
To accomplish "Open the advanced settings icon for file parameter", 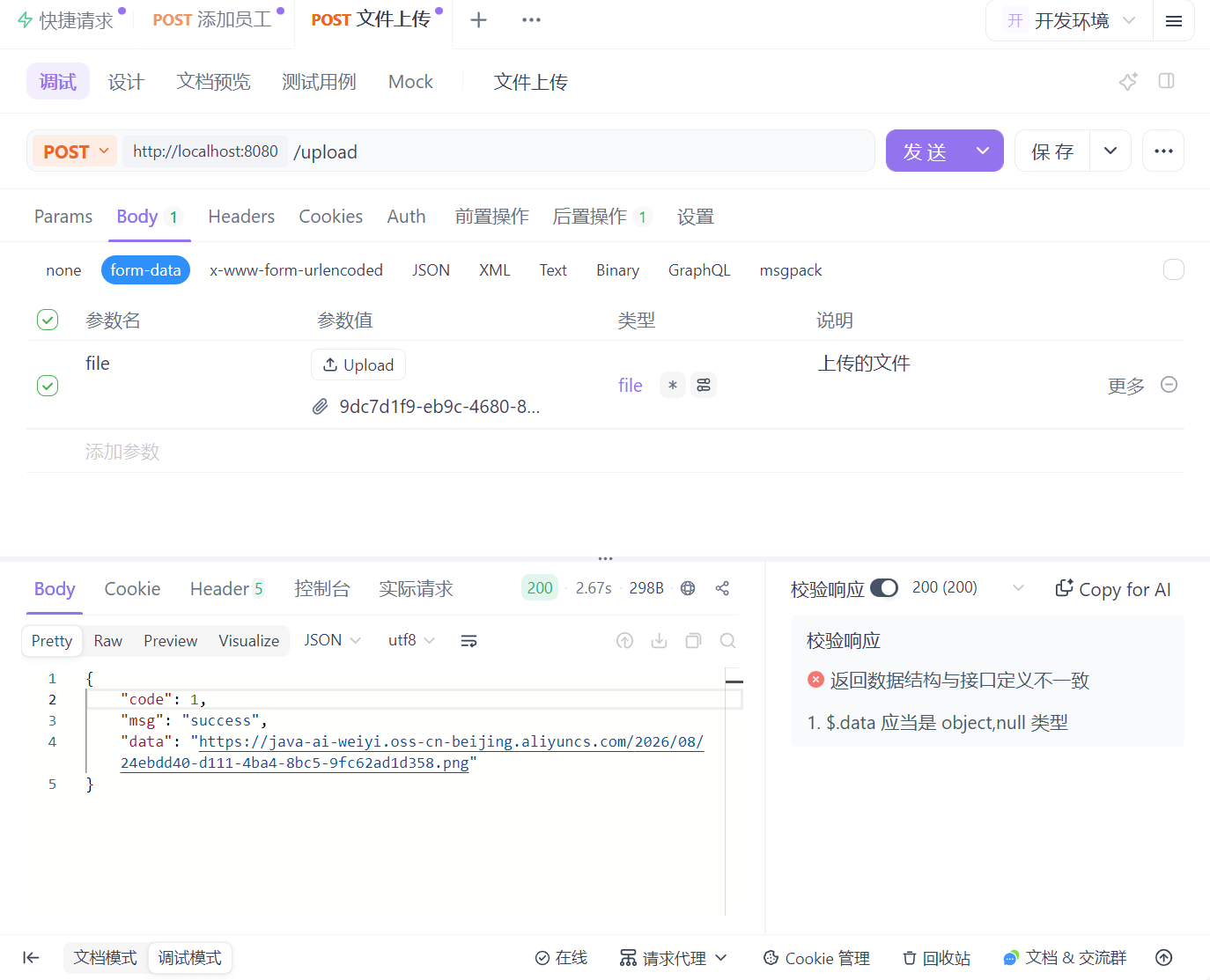I will [704, 385].
